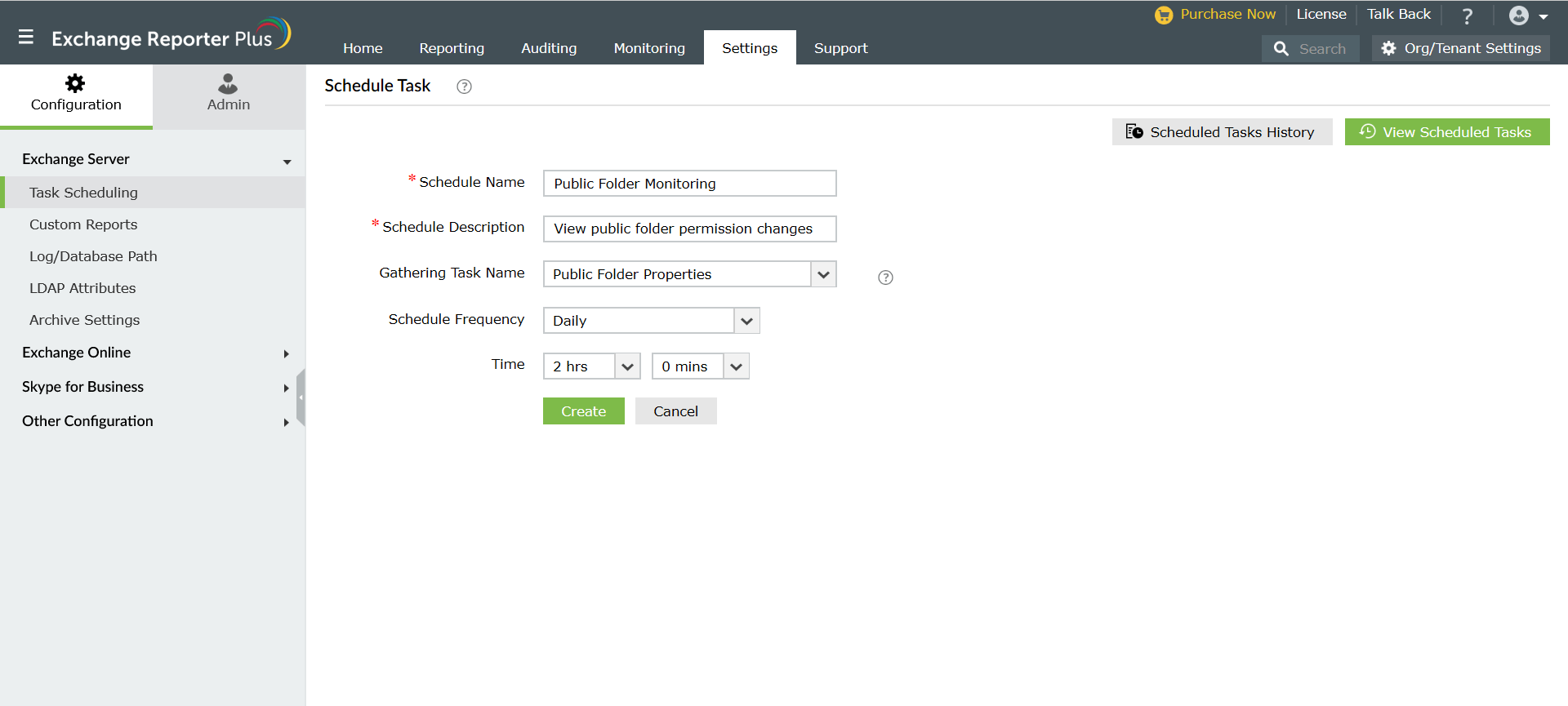The image size is (1568, 706).
Task: Click the Schedule Description input field
Action: pos(690,229)
